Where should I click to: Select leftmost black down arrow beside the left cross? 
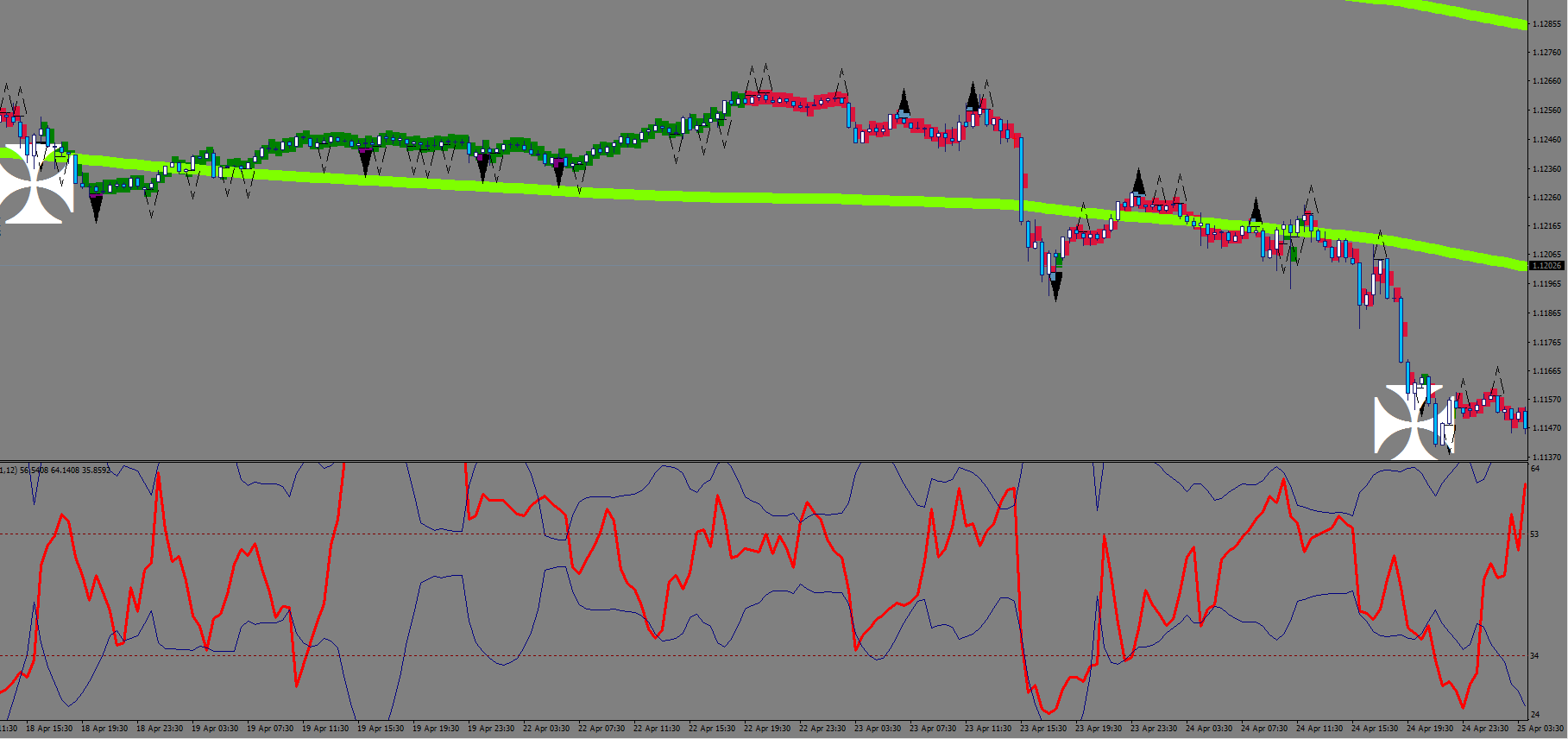tap(96, 207)
